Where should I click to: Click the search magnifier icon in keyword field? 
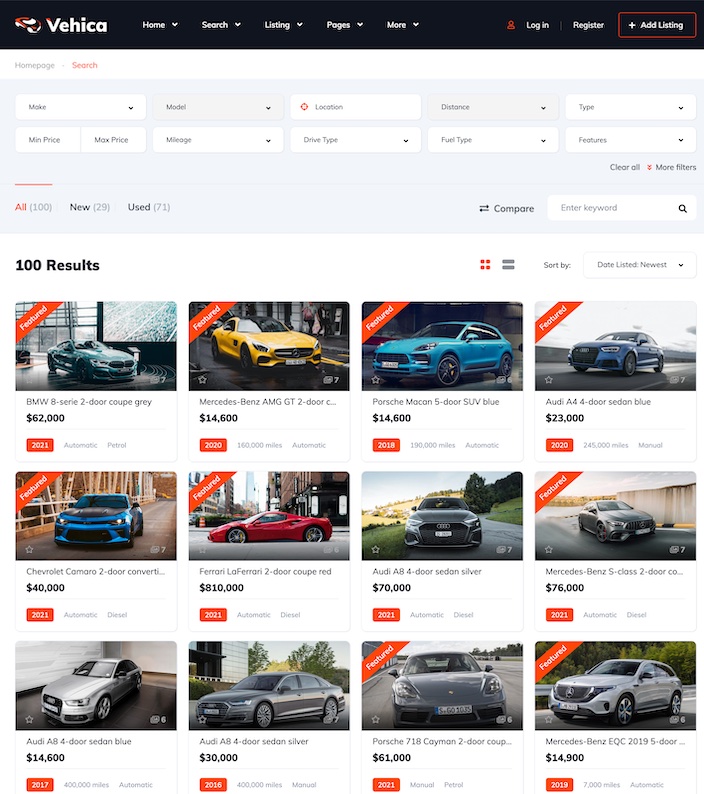coord(683,209)
